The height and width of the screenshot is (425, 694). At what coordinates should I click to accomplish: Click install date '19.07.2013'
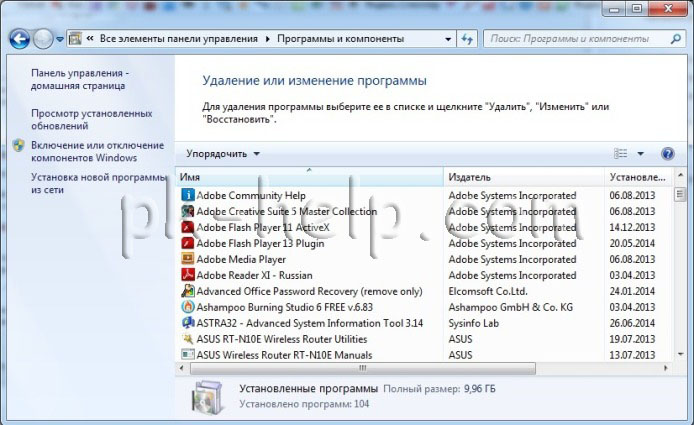[x=632, y=339]
